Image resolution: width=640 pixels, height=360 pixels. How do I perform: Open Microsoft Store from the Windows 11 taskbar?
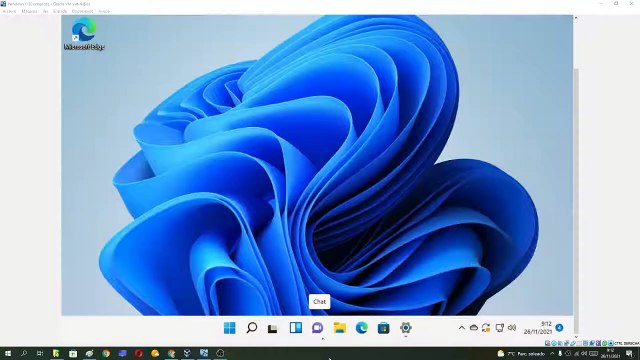[383, 328]
